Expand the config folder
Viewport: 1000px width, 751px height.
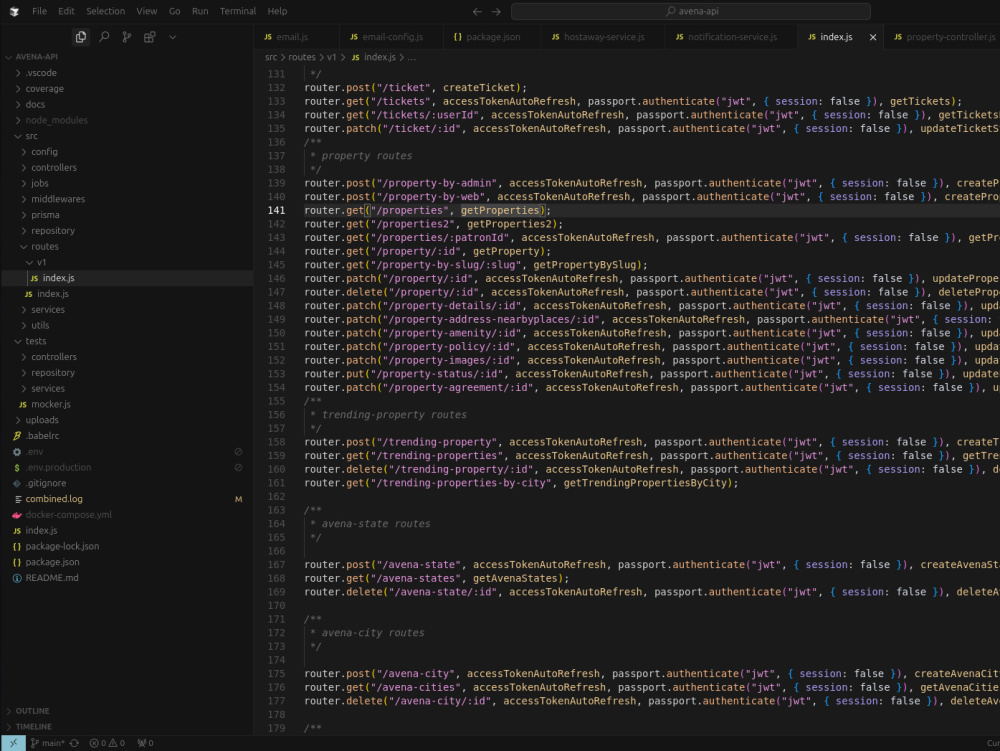coord(128,152)
